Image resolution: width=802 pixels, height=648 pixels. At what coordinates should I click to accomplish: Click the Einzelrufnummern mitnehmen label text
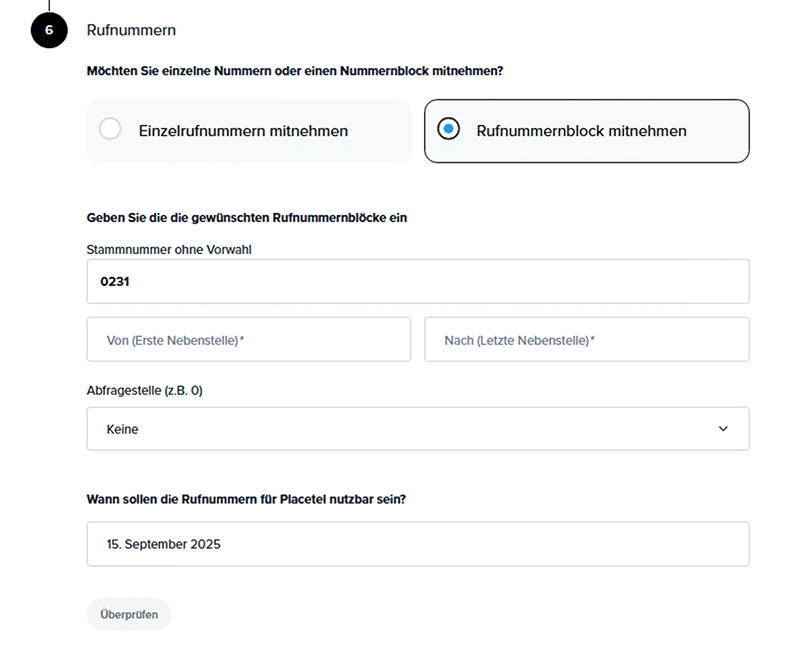click(x=243, y=131)
